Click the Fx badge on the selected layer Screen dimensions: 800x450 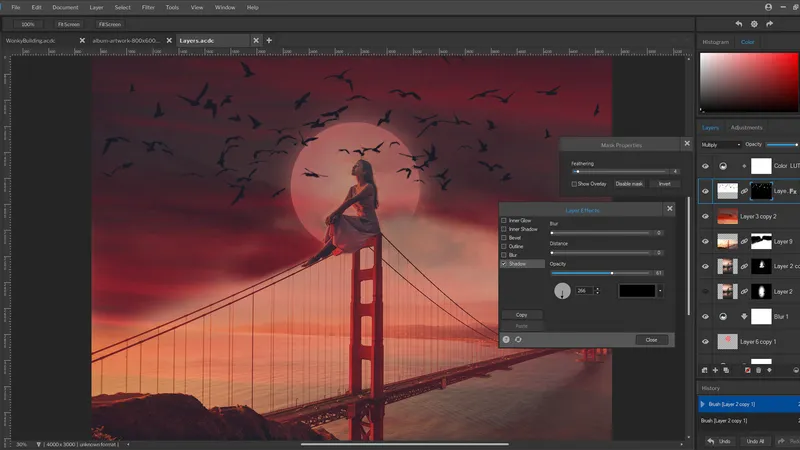coord(793,191)
